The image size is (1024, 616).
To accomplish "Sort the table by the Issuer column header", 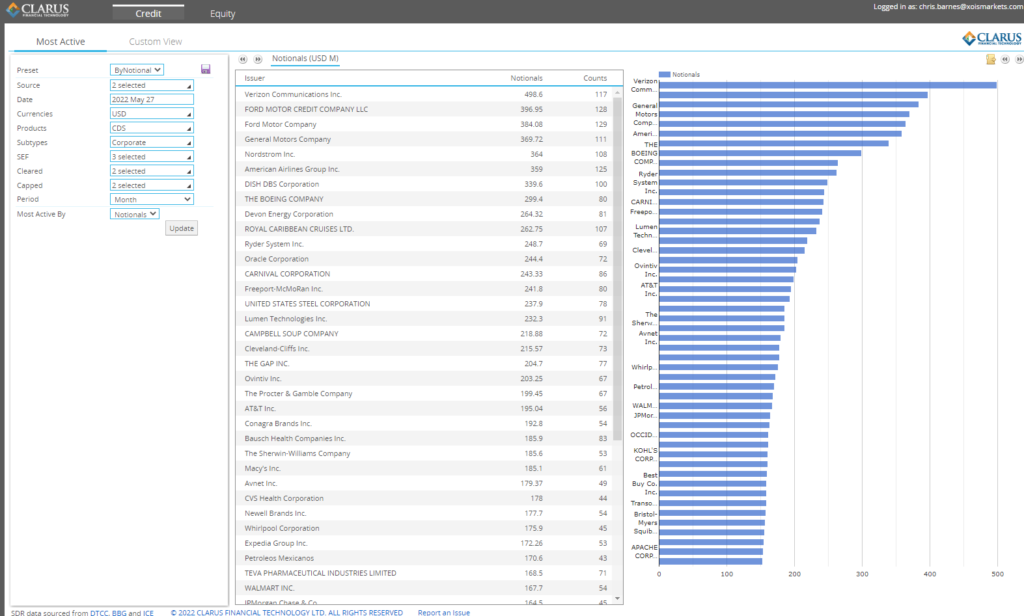I will pyautogui.click(x=255, y=78).
